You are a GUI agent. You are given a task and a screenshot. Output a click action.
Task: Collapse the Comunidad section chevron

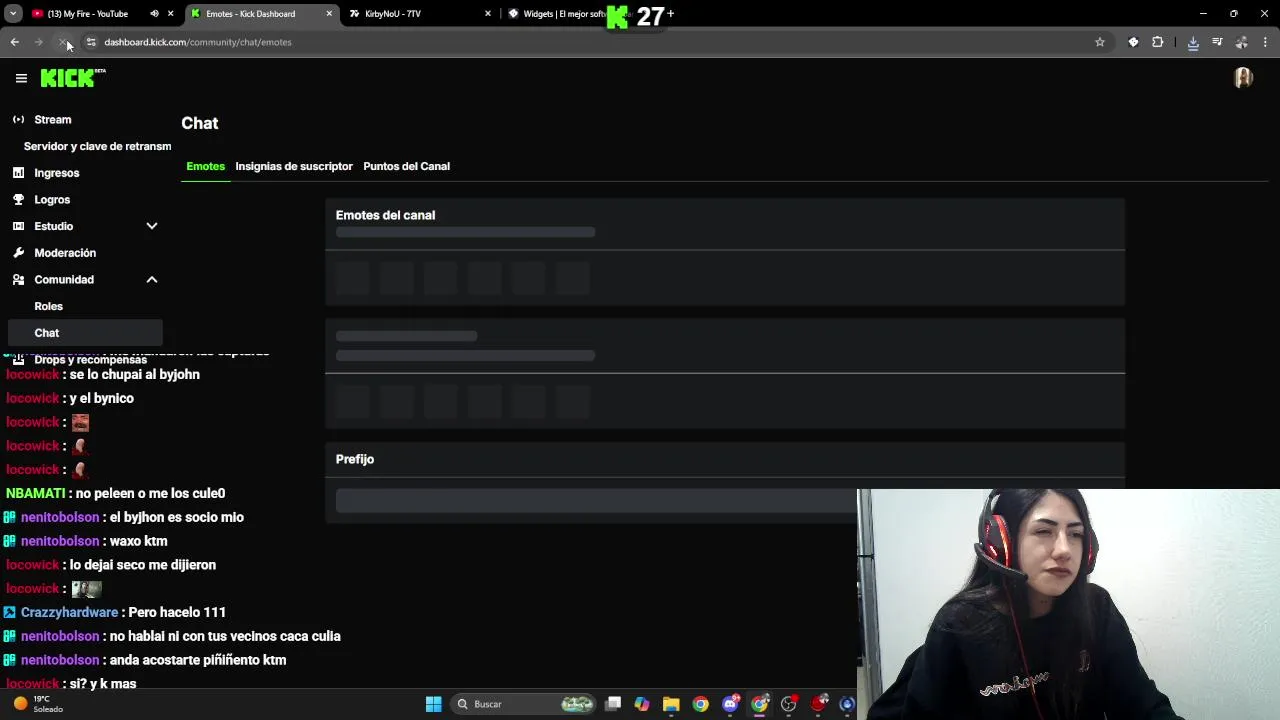(x=152, y=280)
